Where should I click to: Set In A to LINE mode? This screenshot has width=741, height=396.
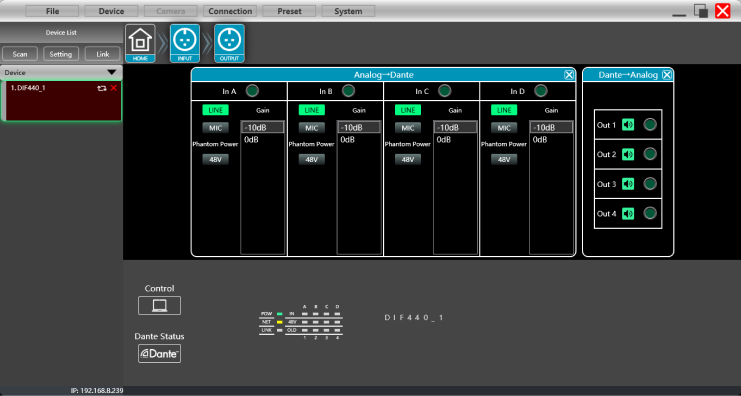(x=215, y=110)
